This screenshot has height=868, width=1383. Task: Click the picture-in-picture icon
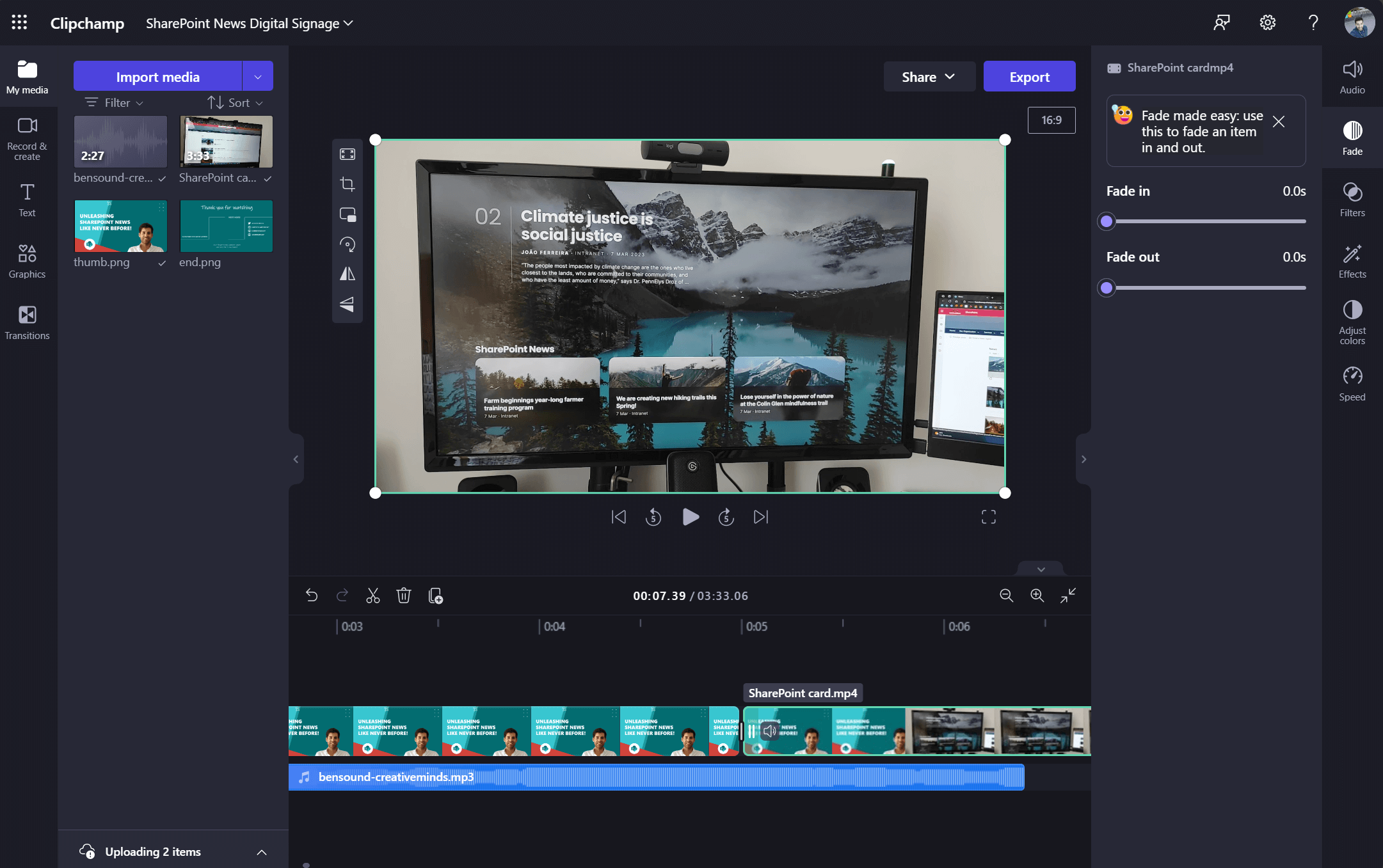(348, 214)
